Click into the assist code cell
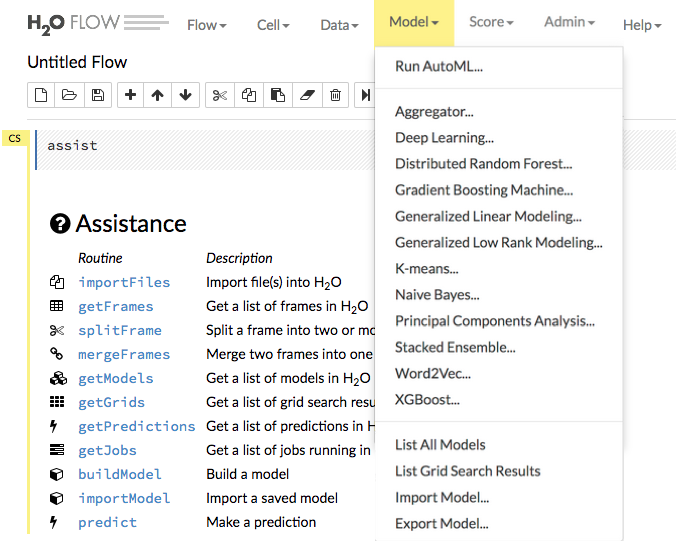This screenshot has width=676, height=544. (x=205, y=150)
